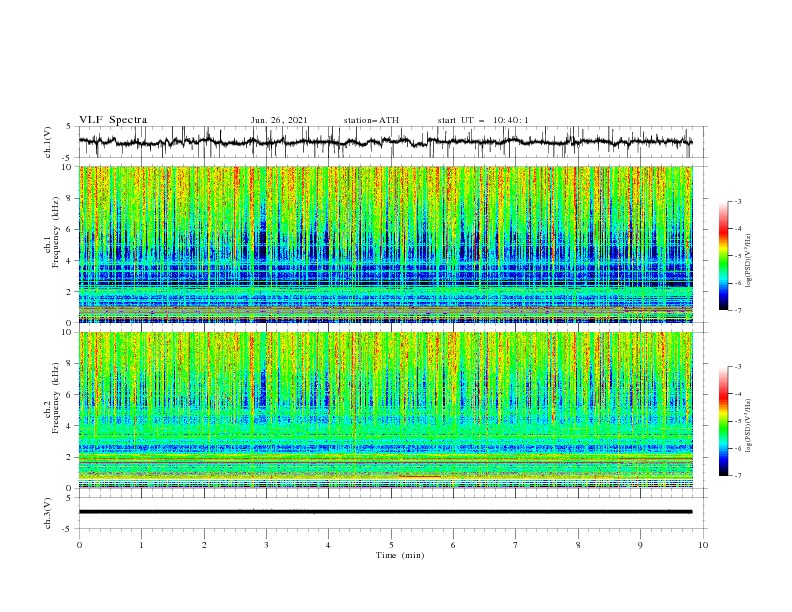Click the "-7" value on the ch.2 colorbar
The width and height of the screenshot is (792, 612).
pyautogui.click(x=737, y=476)
